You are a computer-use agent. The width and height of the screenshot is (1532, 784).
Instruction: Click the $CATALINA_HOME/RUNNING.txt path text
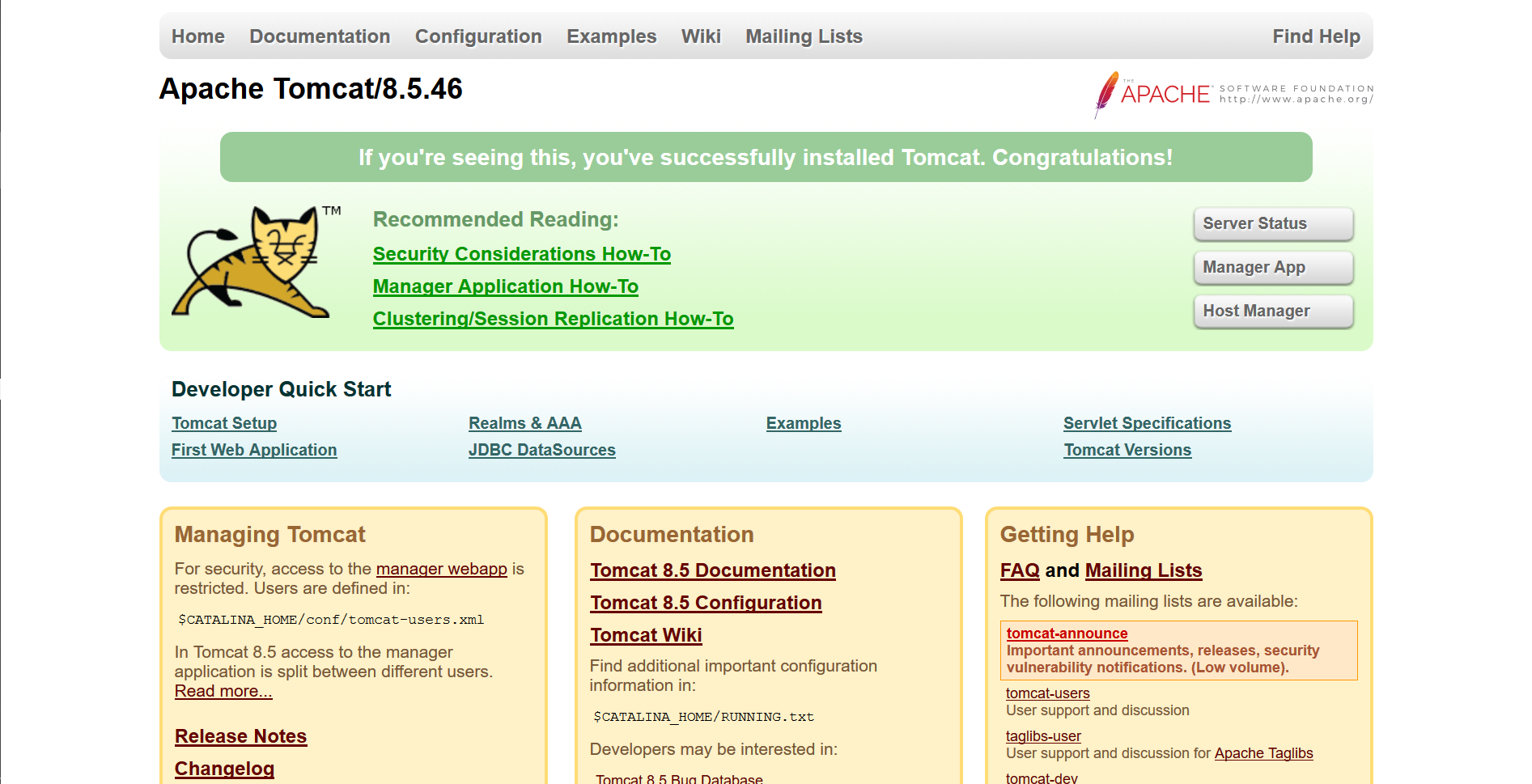pos(703,717)
